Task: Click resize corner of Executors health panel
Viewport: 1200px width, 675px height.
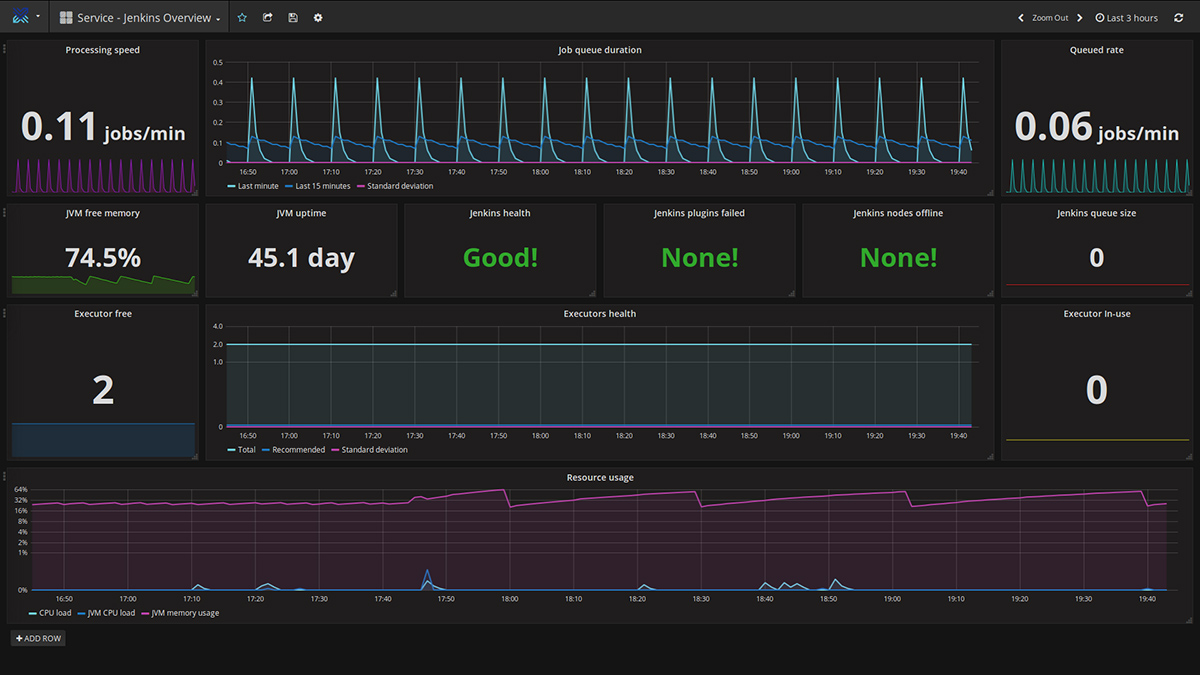Action: [990, 456]
